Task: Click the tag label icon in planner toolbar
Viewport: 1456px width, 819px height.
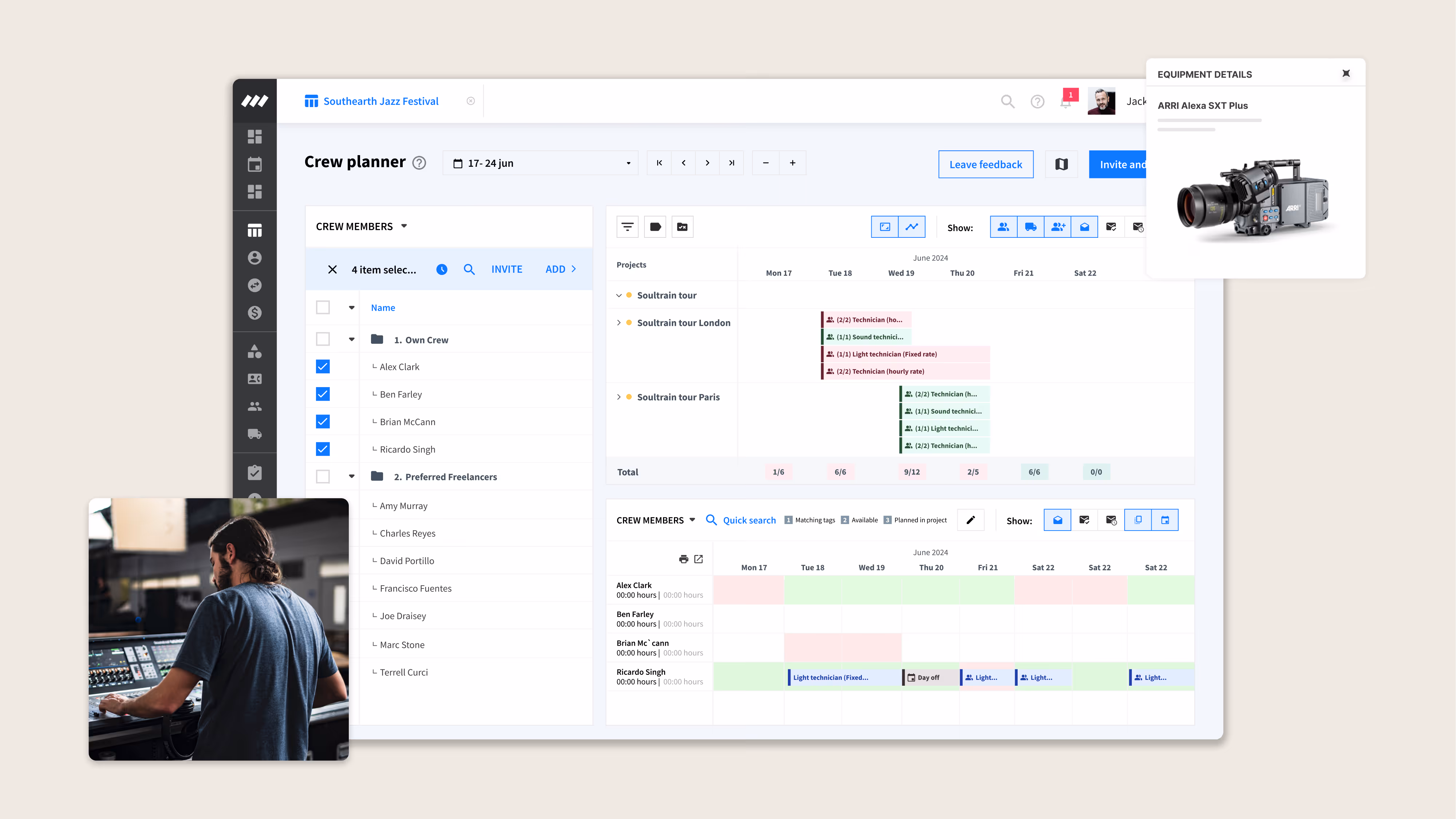Action: pos(655,227)
